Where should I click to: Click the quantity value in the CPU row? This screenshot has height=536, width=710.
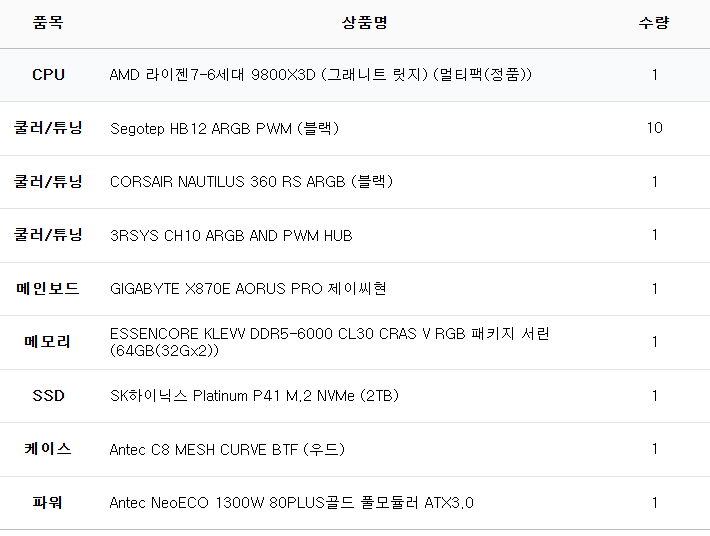tap(654, 75)
